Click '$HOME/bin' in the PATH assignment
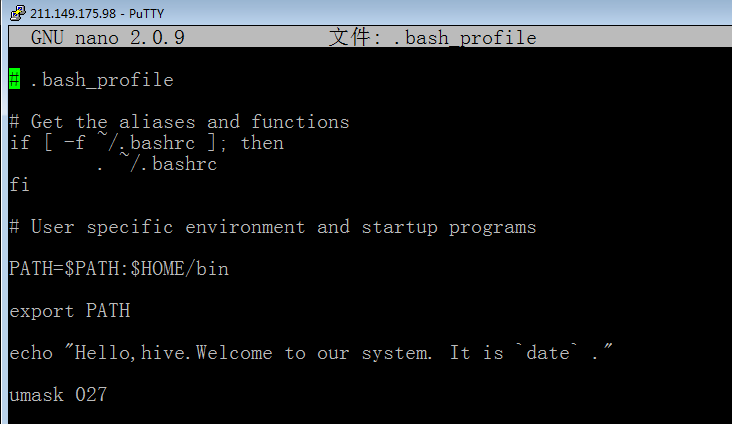The height and width of the screenshot is (424, 732). click(x=180, y=269)
